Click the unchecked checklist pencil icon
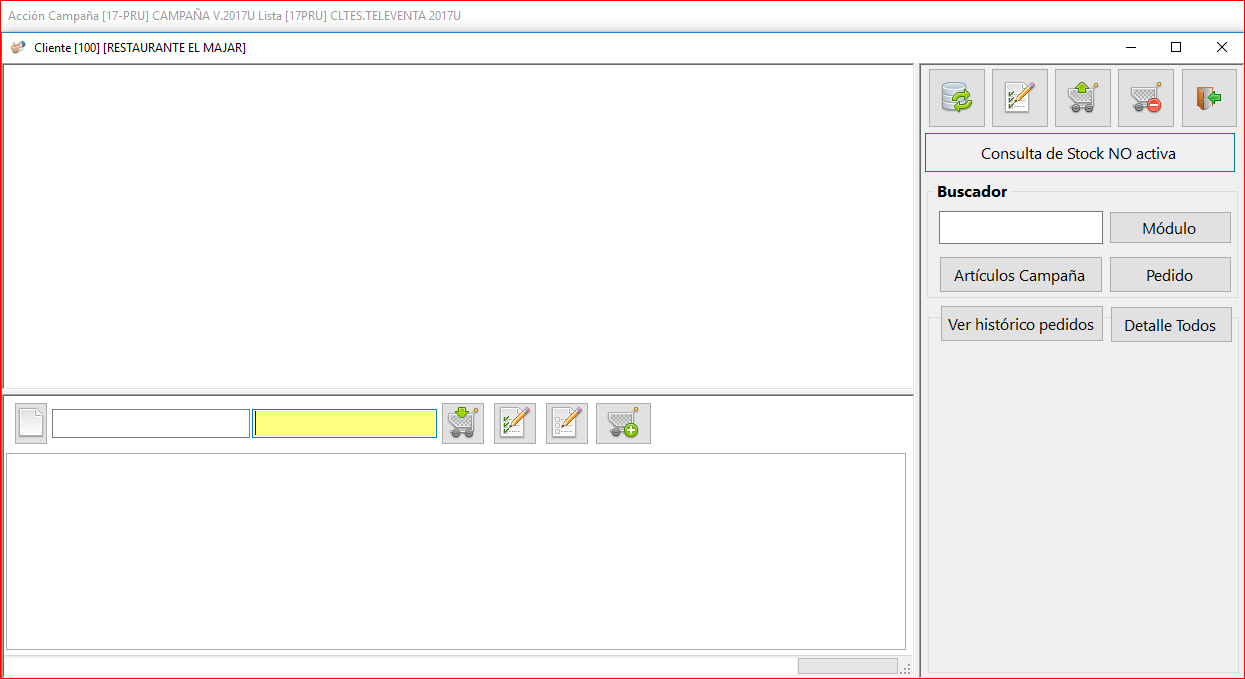The height and width of the screenshot is (679, 1245). tap(567, 423)
